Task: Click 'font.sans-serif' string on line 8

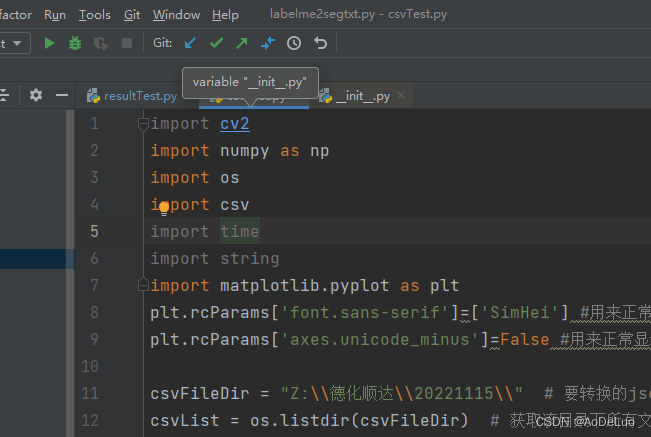Action: click(365, 312)
